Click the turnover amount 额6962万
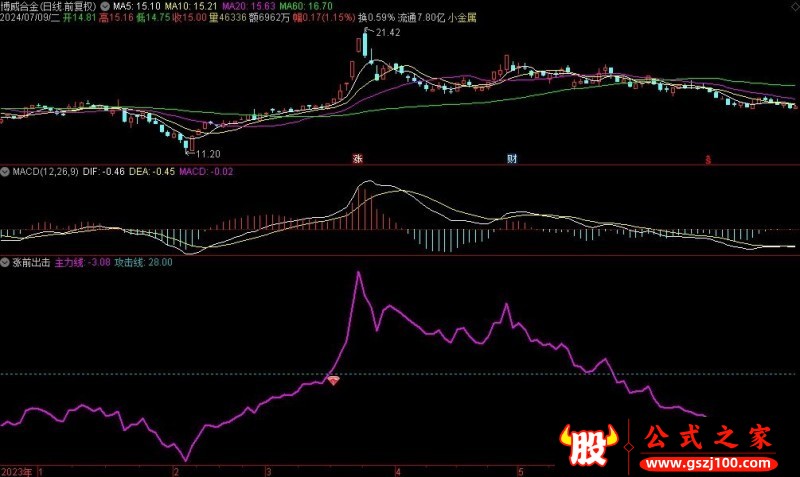 pyautogui.click(x=270, y=18)
